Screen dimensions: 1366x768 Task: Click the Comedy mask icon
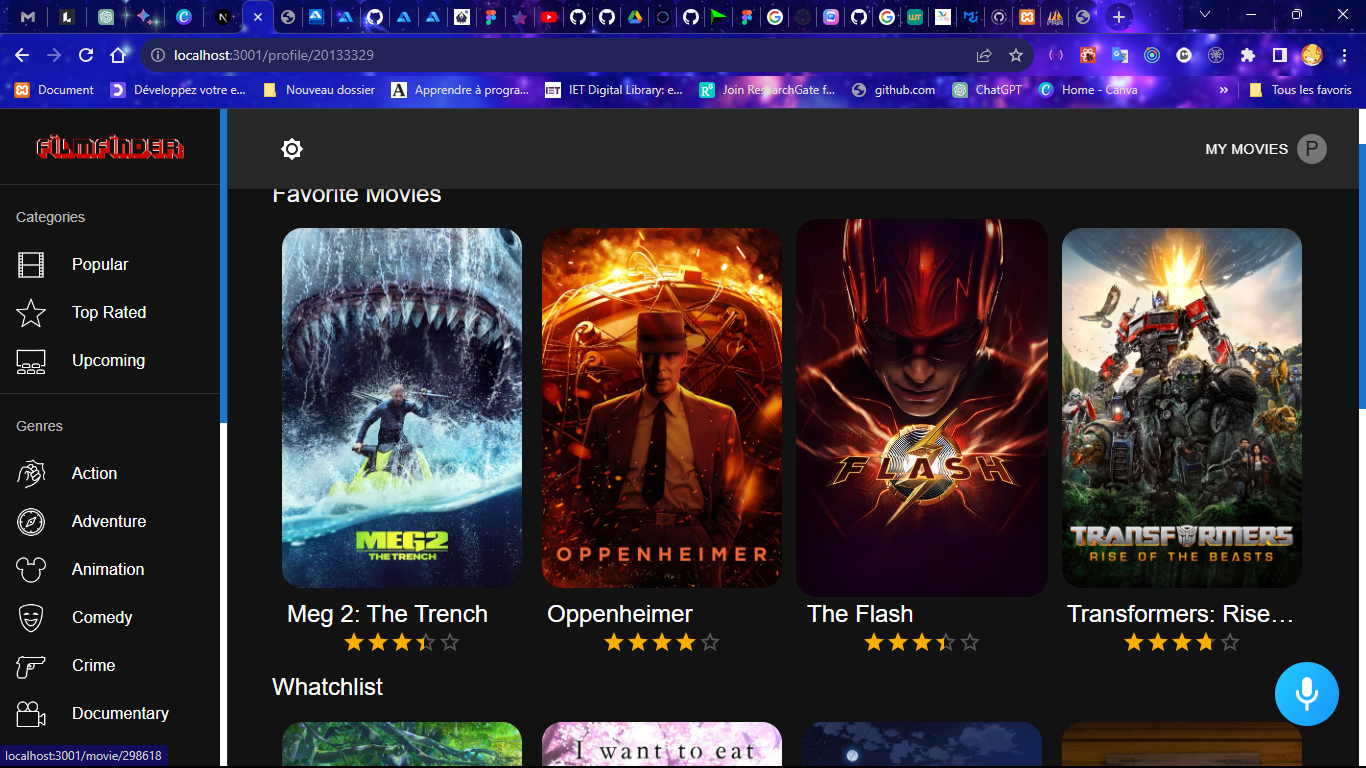(x=31, y=618)
